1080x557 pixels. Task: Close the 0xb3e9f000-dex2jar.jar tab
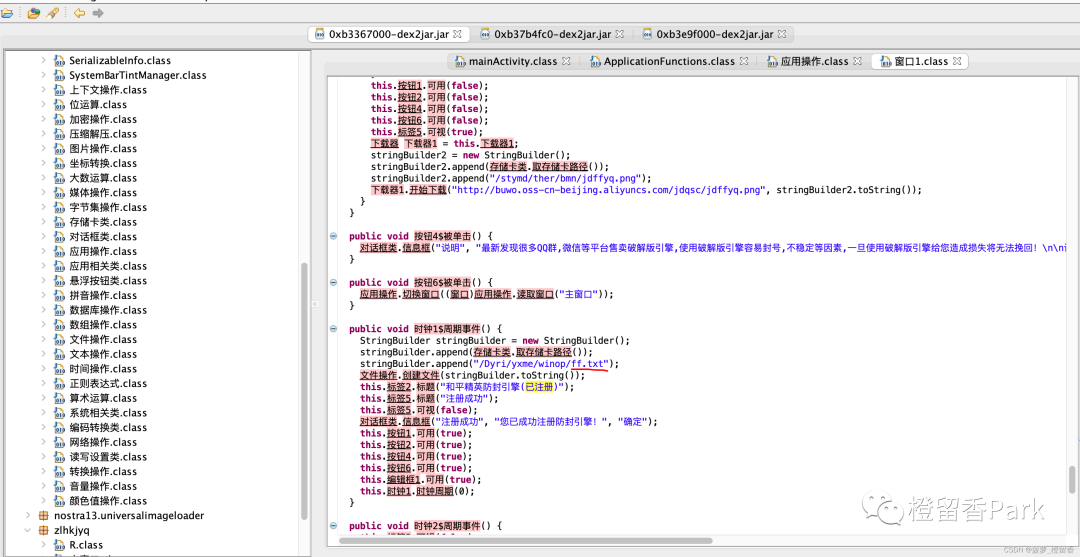click(x=783, y=34)
